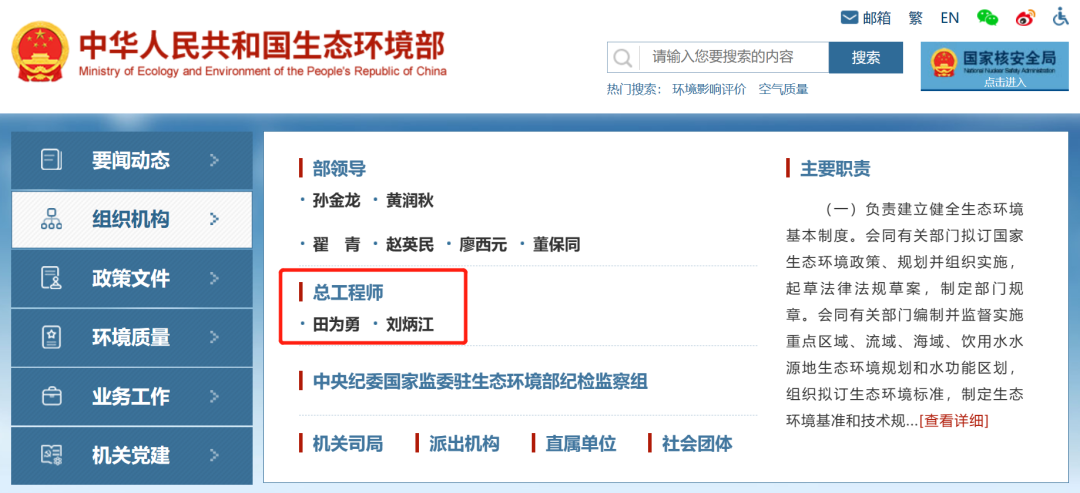The image size is (1080, 493).
Task: Open the 查看详细 details link
Action: (953, 420)
